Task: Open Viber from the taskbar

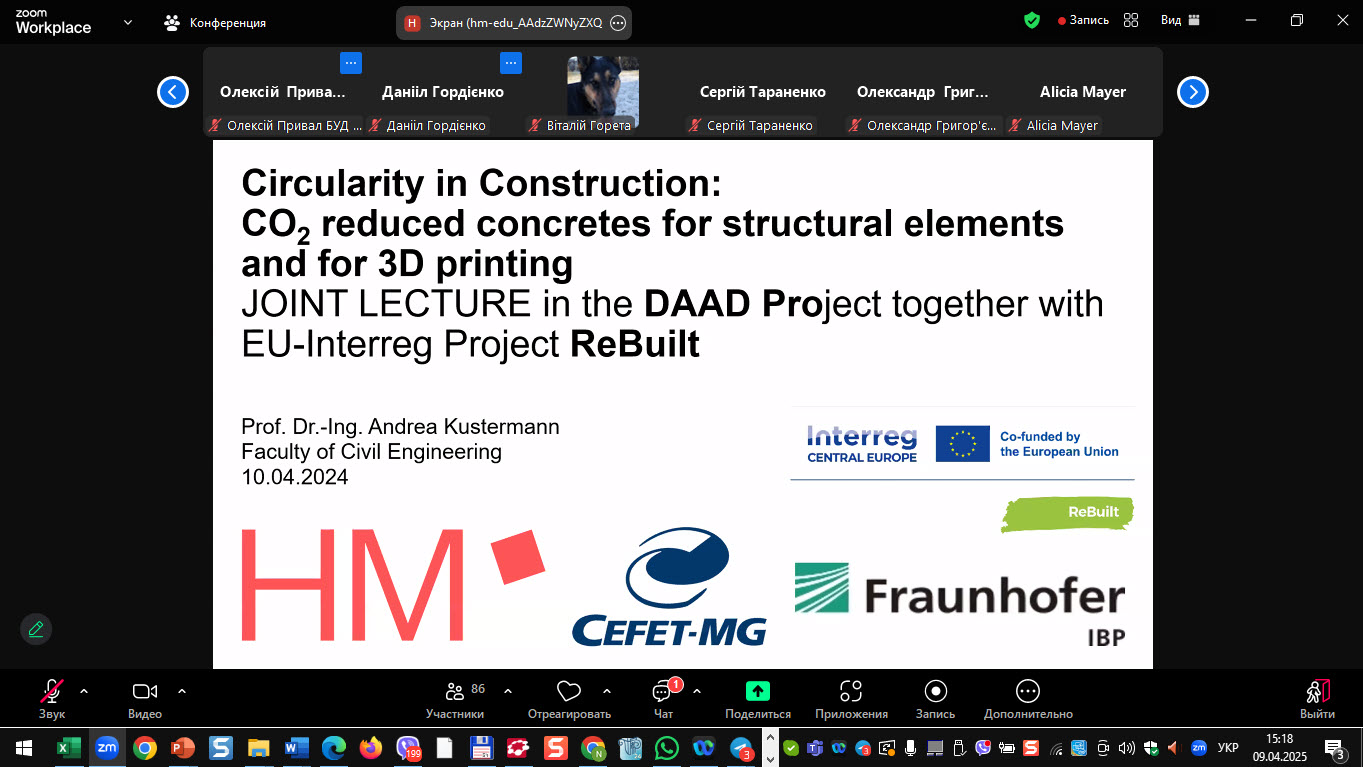Action: (x=408, y=747)
